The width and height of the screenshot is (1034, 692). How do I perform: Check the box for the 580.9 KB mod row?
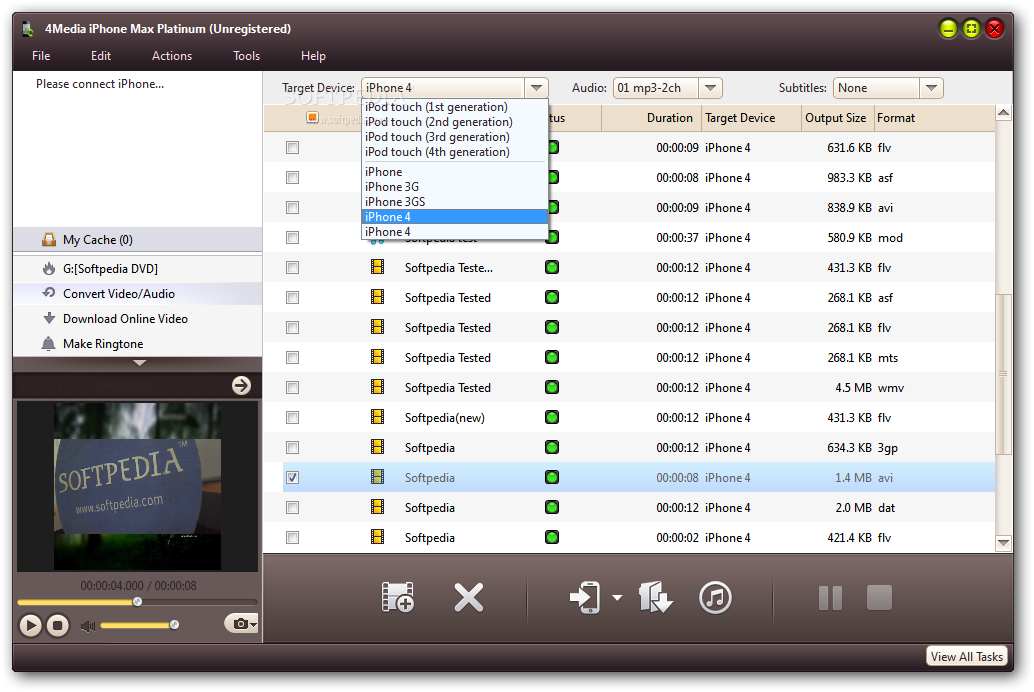point(292,237)
